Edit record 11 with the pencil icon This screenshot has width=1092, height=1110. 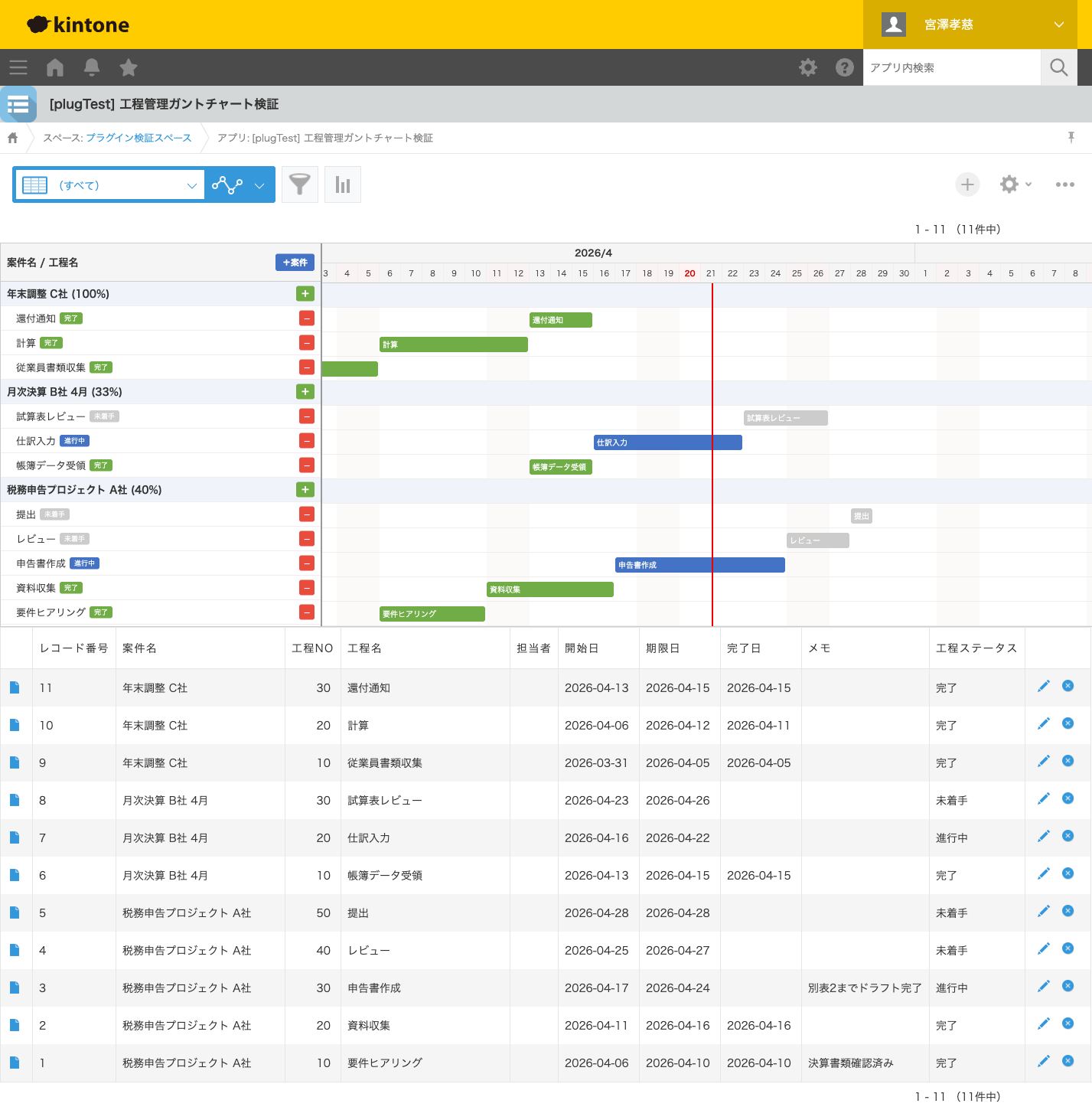click(1043, 687)
